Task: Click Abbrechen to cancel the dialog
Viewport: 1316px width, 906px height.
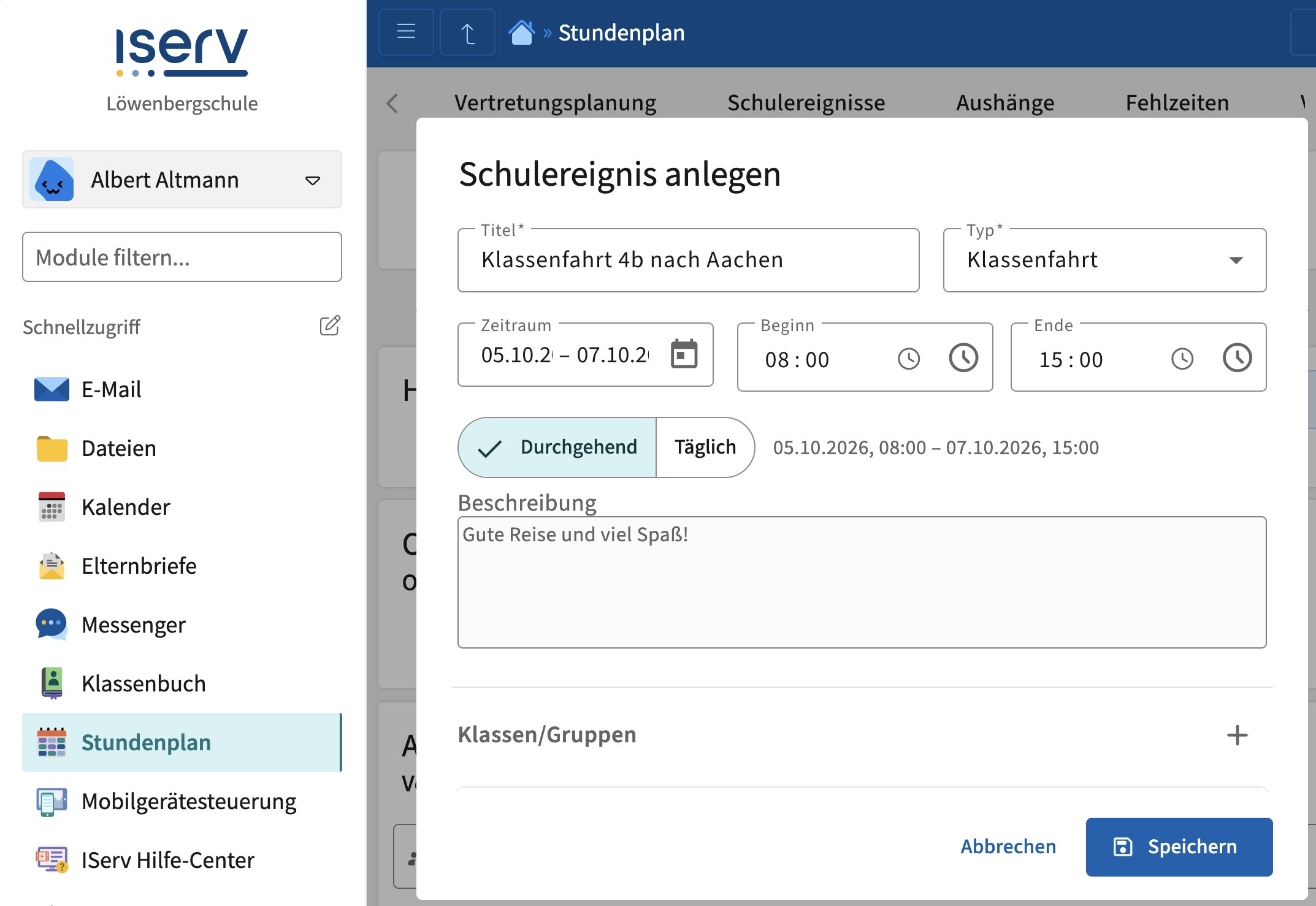Action: (x=1008, y=847)
